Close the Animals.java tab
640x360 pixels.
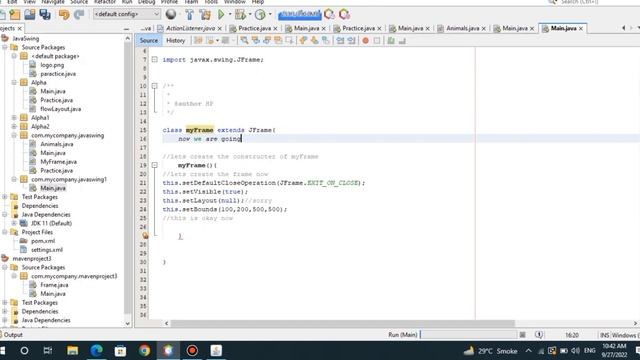coord(484,29)
